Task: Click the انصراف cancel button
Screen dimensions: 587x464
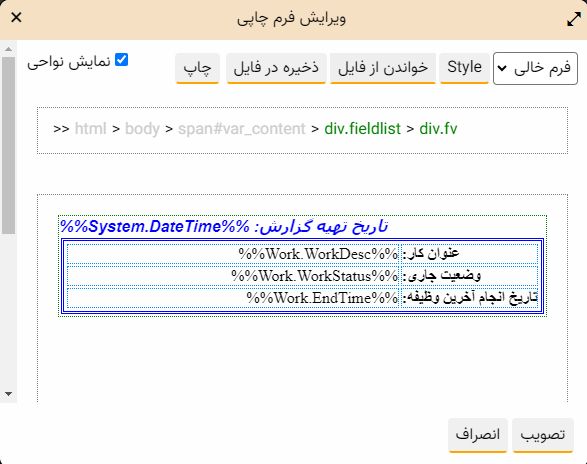Action: pyautogui.click(x=478, y=435)
